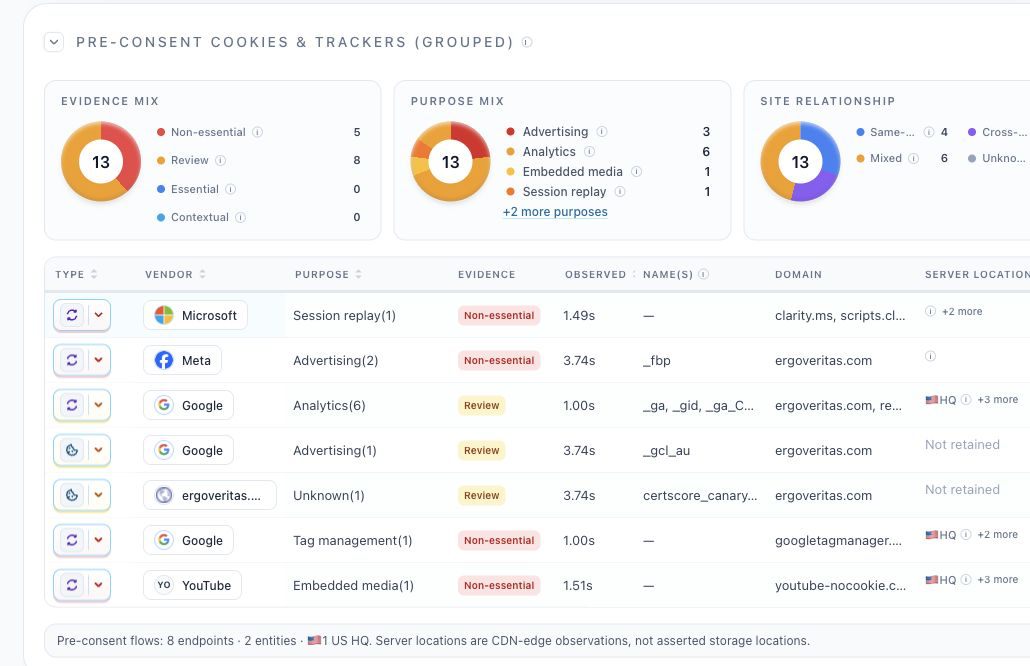1030x666 pixels.
Task: Click the Google vendor chip in Tag management row
Action: pos(189,540)
